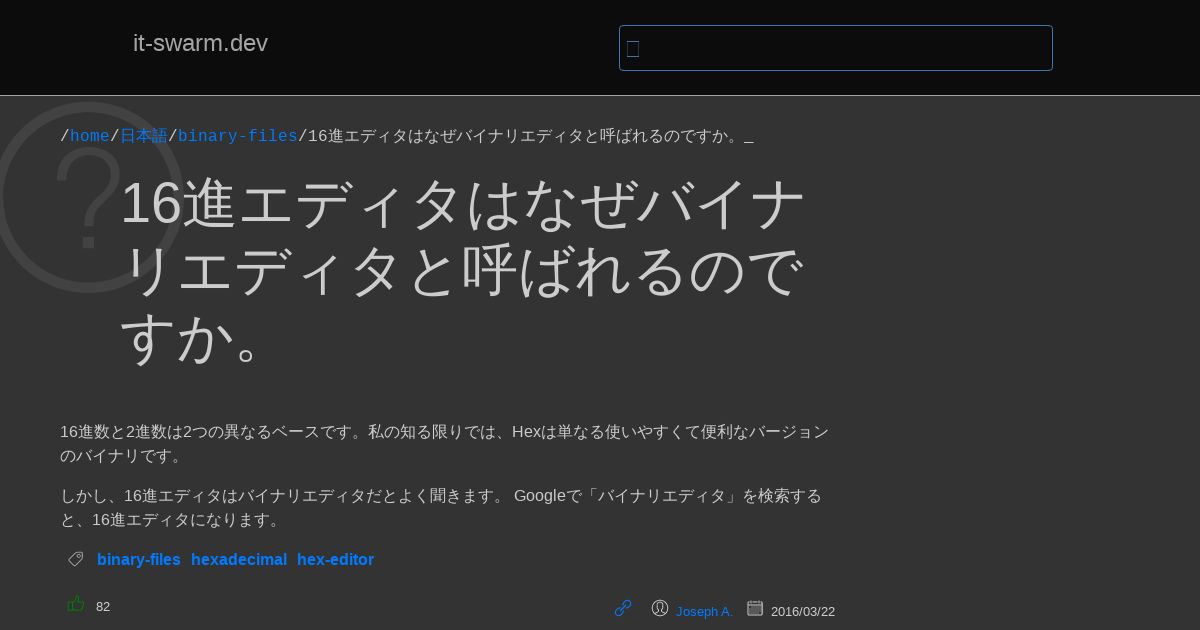Click the user avatar icon beside Joseph A.
The image size is (1200, 630).
660,607
